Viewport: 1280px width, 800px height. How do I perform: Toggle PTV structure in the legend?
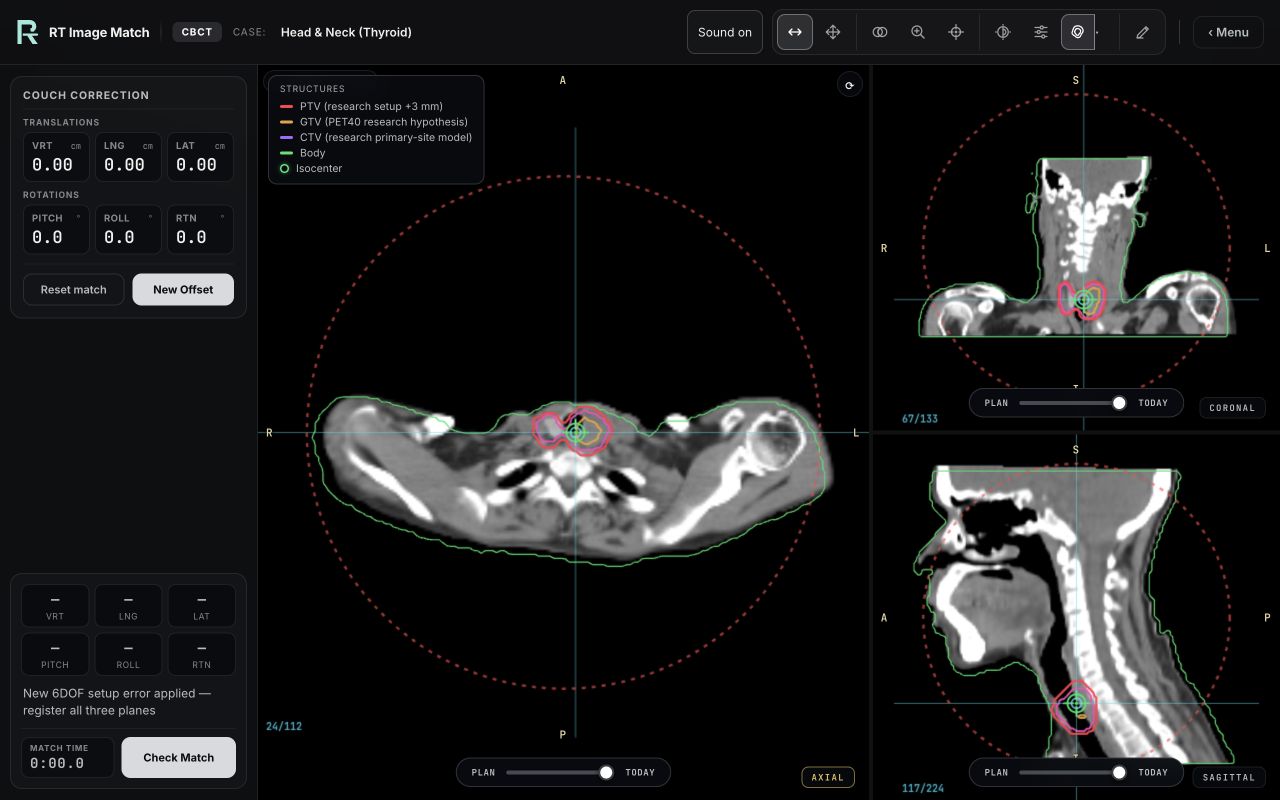(376, 106)
